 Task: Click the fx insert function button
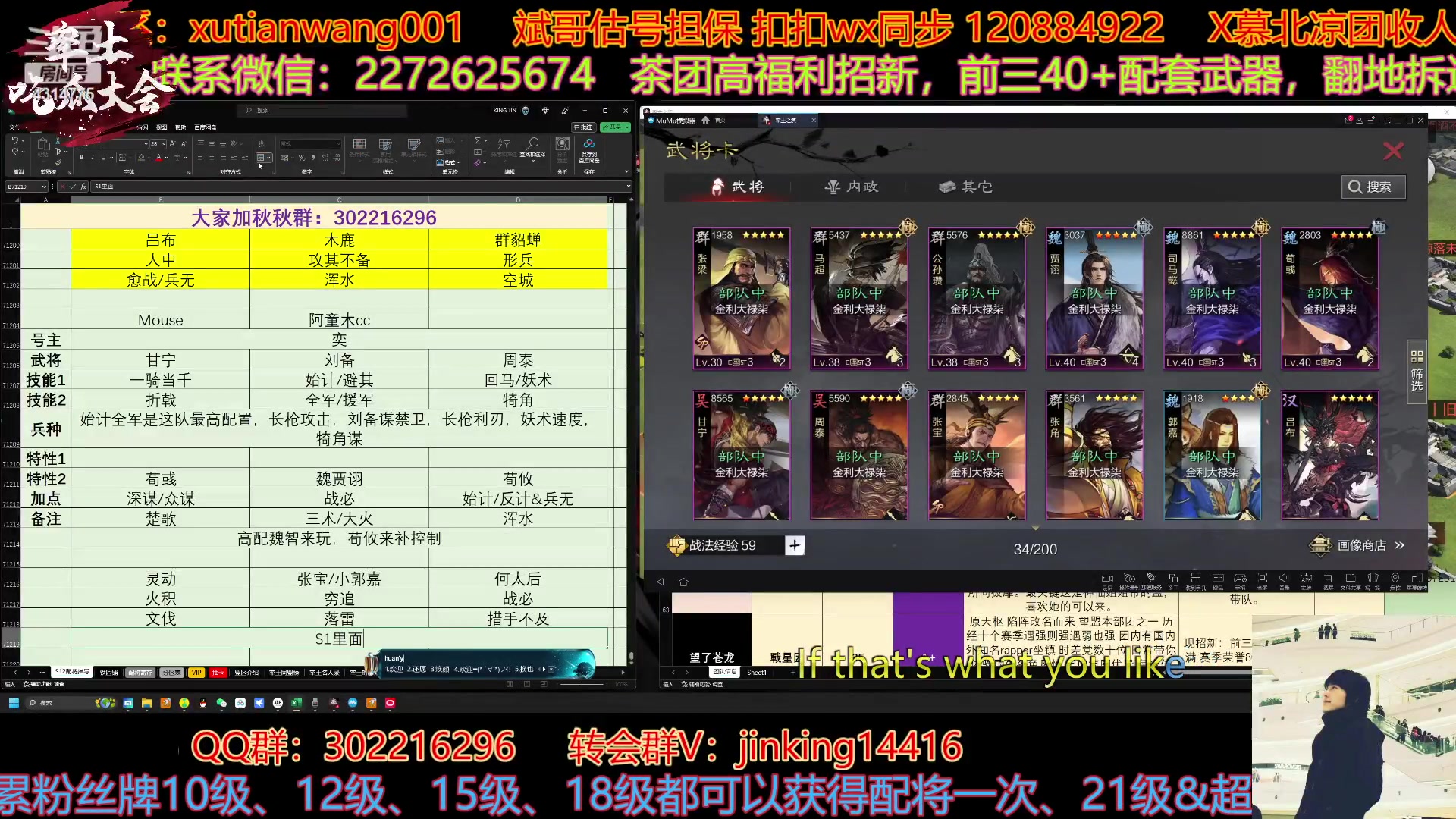83,187
